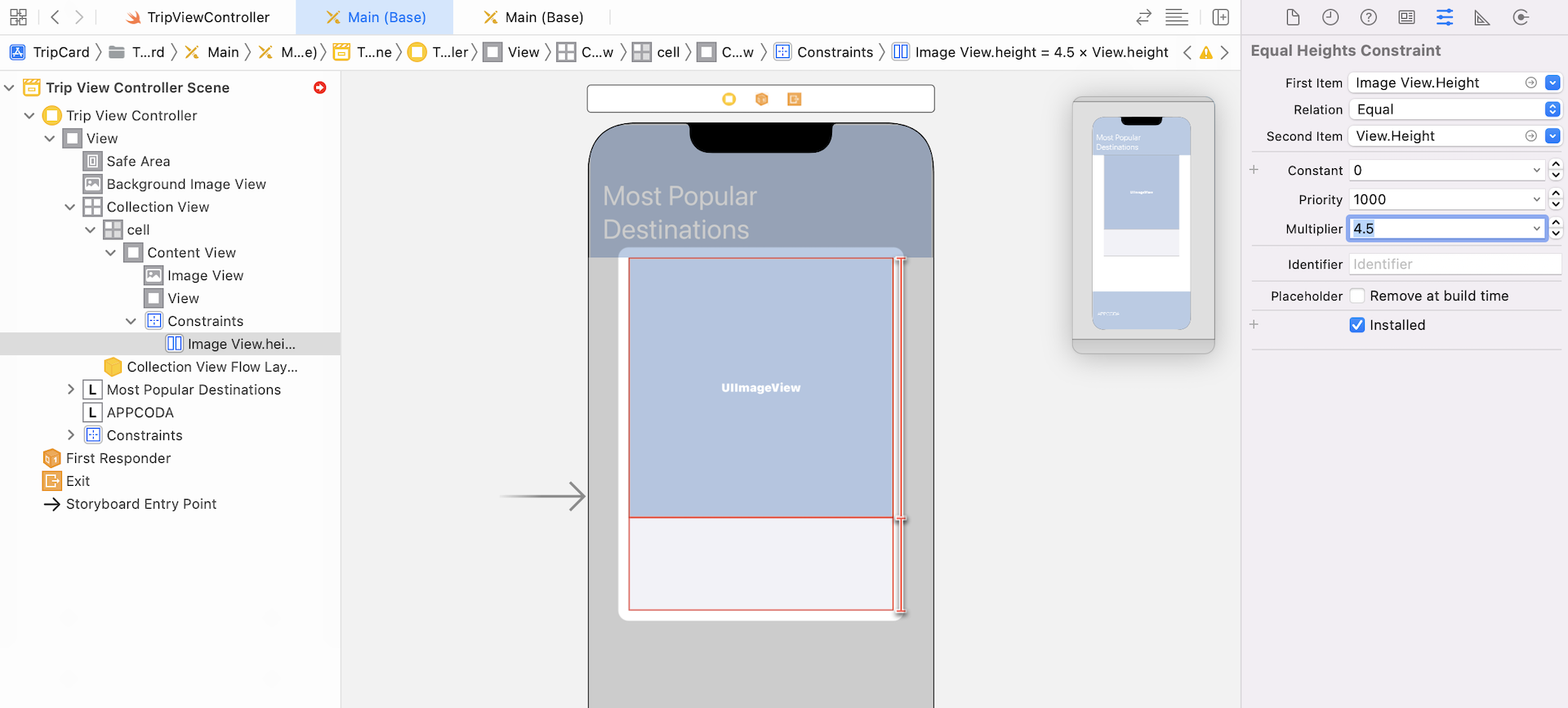Select Background Image View in outline
The width and height of the screenshot is (1568, 708).
click(186, 185)
